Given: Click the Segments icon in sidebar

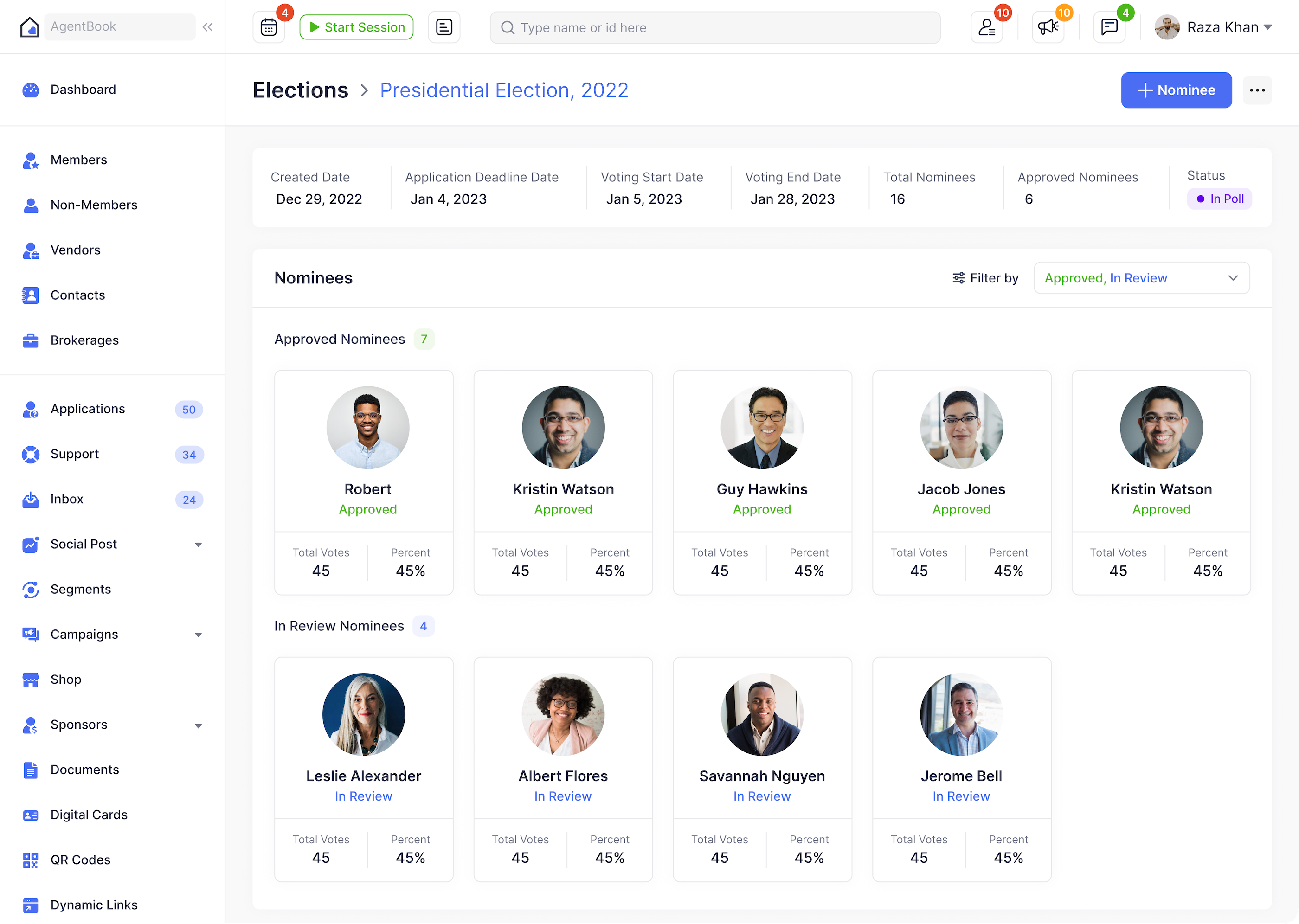Looking at the screenshot, I should (x=31, y=590).
